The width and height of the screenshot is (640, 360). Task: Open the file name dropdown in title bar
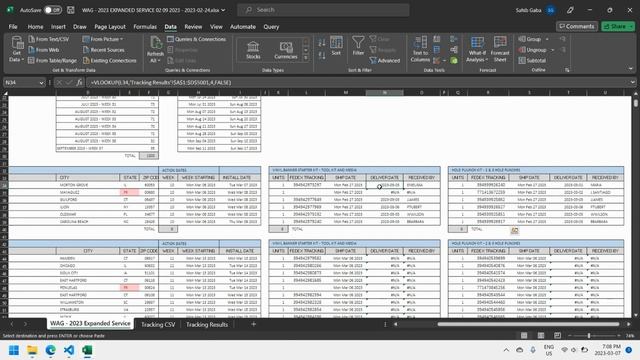[x=223, y=10]
